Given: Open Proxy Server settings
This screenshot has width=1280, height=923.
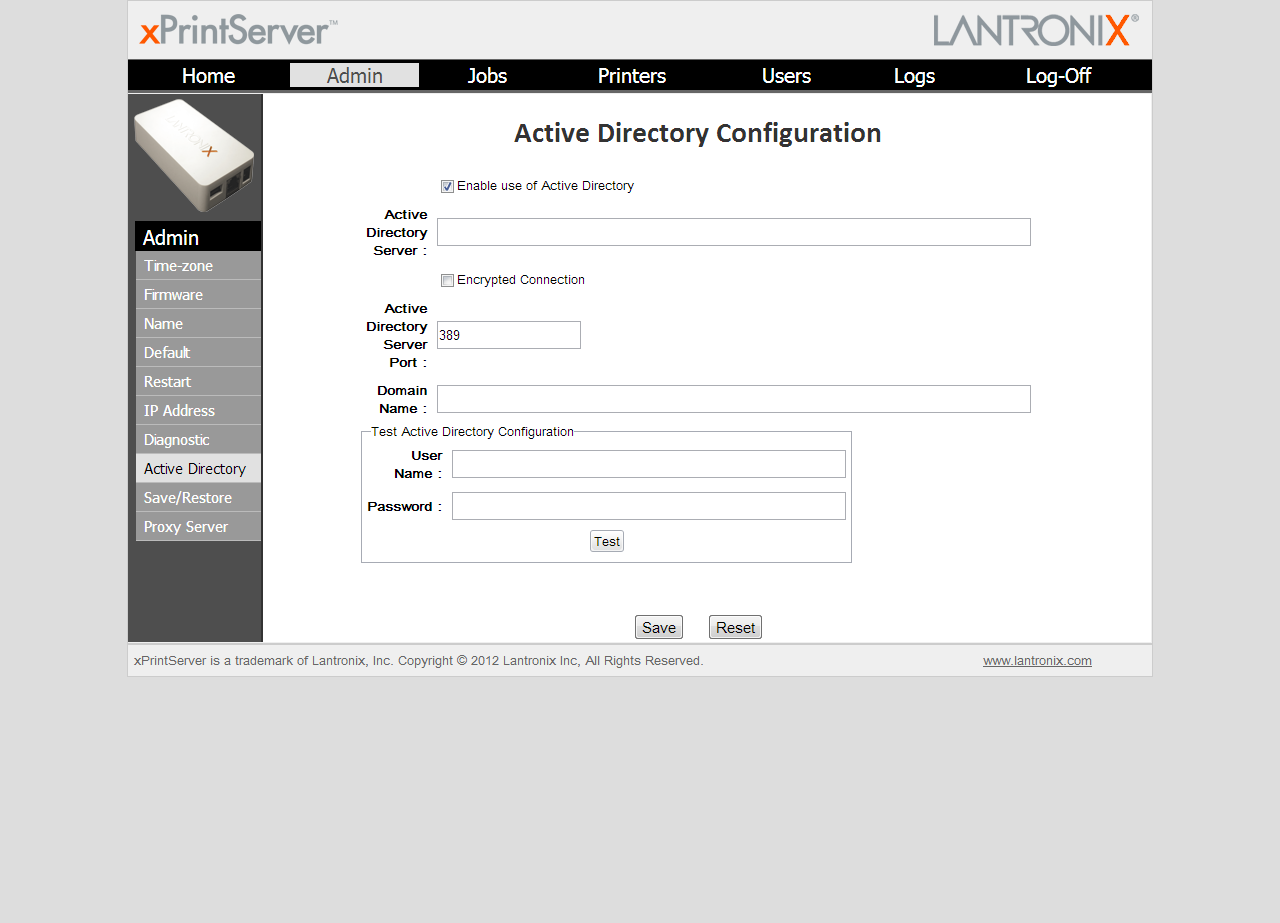Looking at the screenshot, I should point(198,527).
